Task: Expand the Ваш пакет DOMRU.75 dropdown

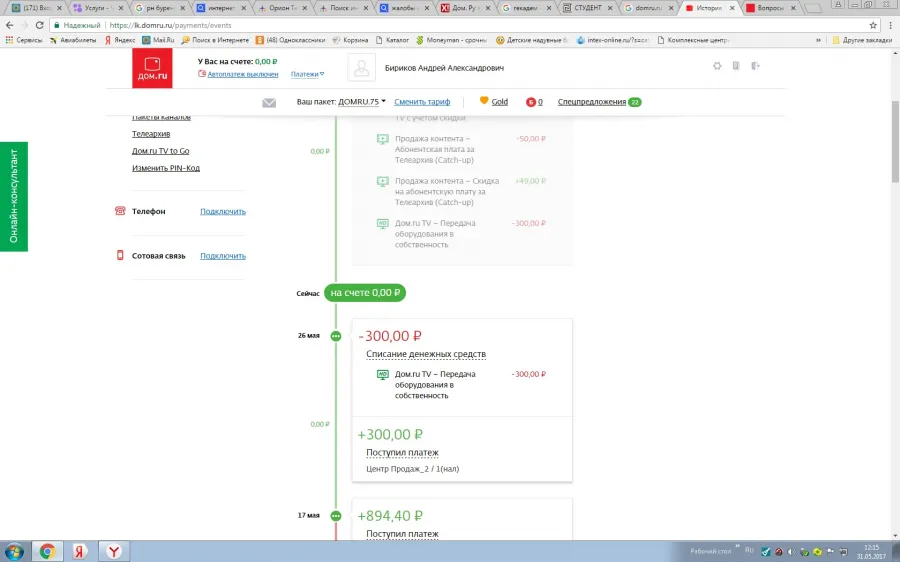Action: [x=362, y=102]
